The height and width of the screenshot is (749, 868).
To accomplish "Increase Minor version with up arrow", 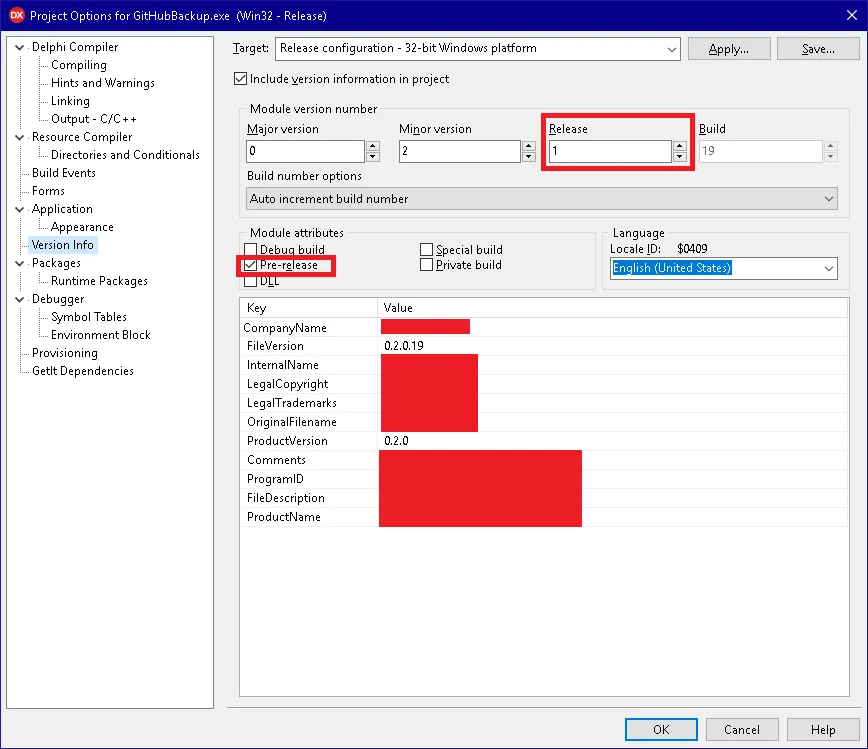I will 529,146.
